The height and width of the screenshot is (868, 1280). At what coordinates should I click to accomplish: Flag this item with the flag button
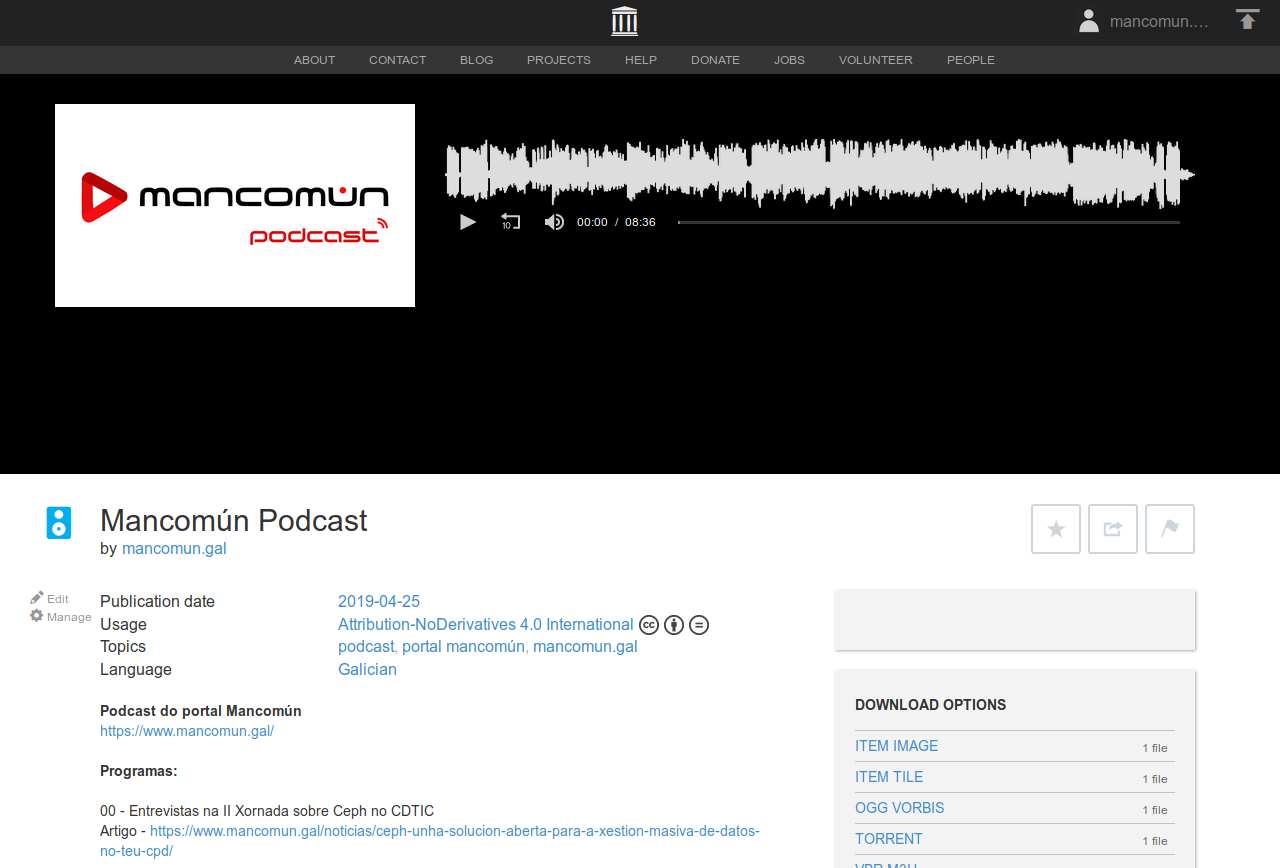(x=1170, y=529)
